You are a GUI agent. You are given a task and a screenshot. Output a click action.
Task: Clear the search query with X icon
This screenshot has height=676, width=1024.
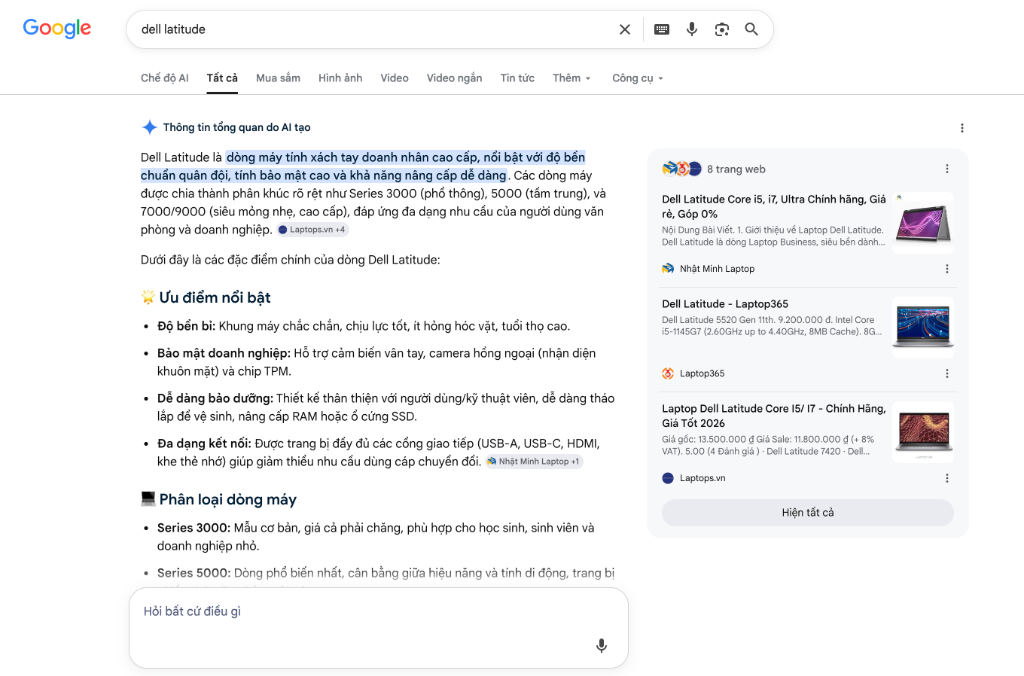click(x=624, y=29)
